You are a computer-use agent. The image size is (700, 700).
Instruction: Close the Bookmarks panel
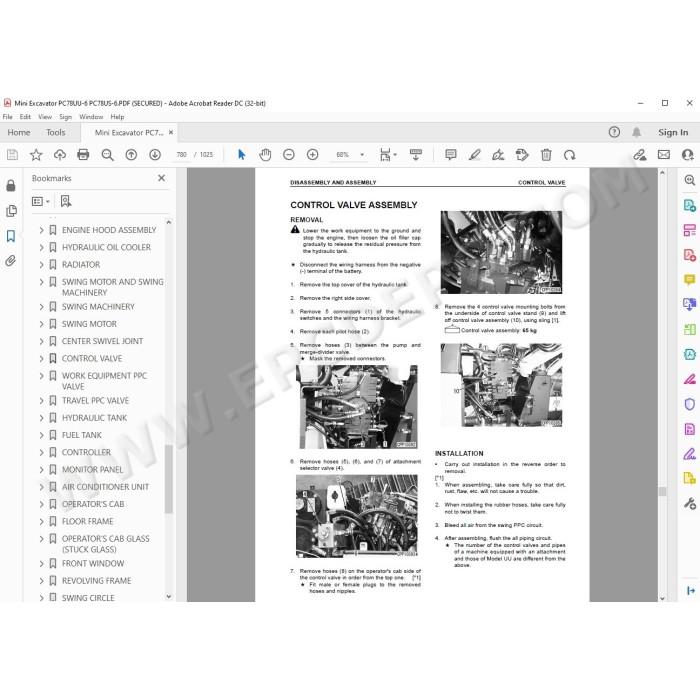[162, 178]
